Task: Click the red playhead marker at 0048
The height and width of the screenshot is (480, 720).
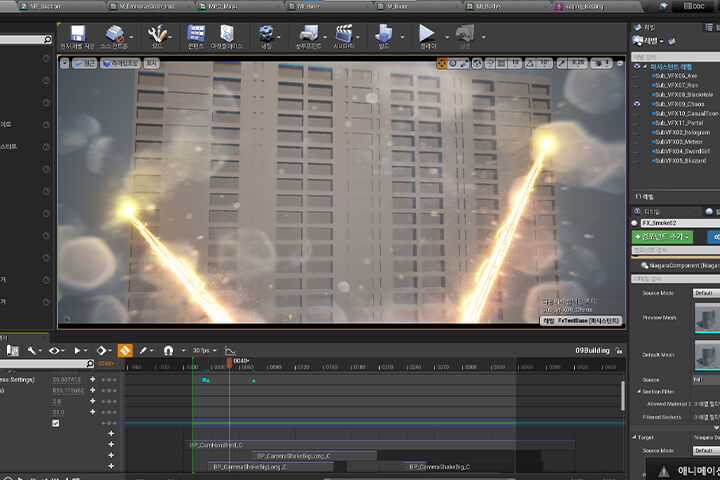Action: pyautogui.click(x=229, y=363)
